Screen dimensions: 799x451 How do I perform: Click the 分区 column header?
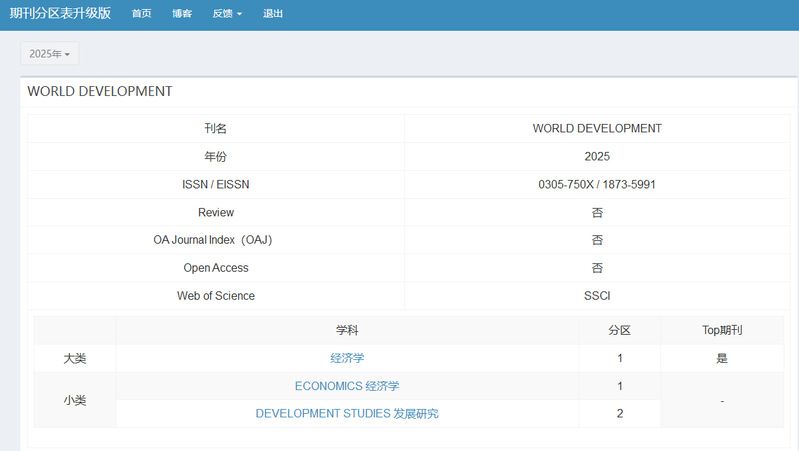(620, 330)
